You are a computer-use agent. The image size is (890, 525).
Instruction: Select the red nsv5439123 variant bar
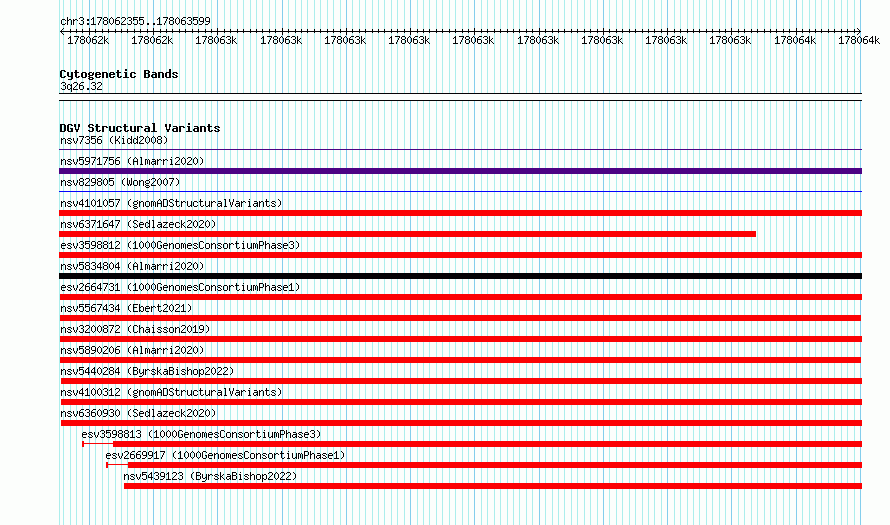493,486
